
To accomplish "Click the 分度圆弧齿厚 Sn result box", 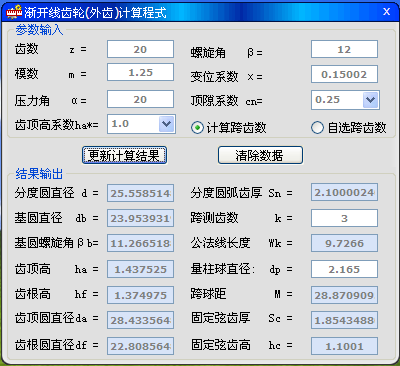I will click(x=344, y=192).
